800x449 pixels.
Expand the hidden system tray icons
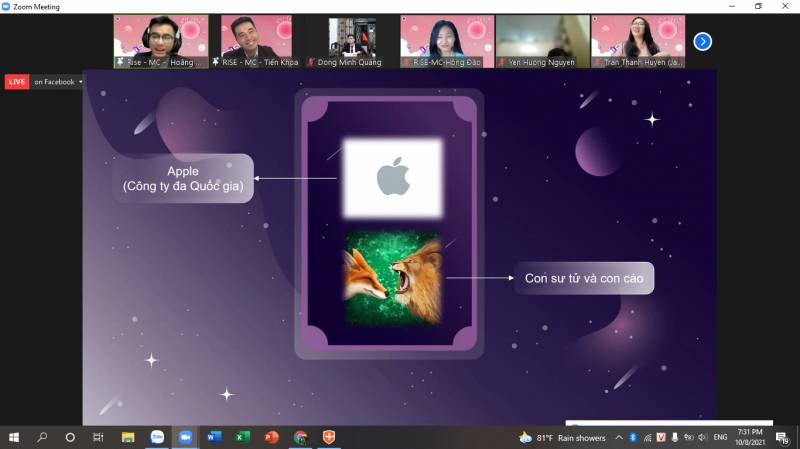pyautogui.click(x=619, y=437)
